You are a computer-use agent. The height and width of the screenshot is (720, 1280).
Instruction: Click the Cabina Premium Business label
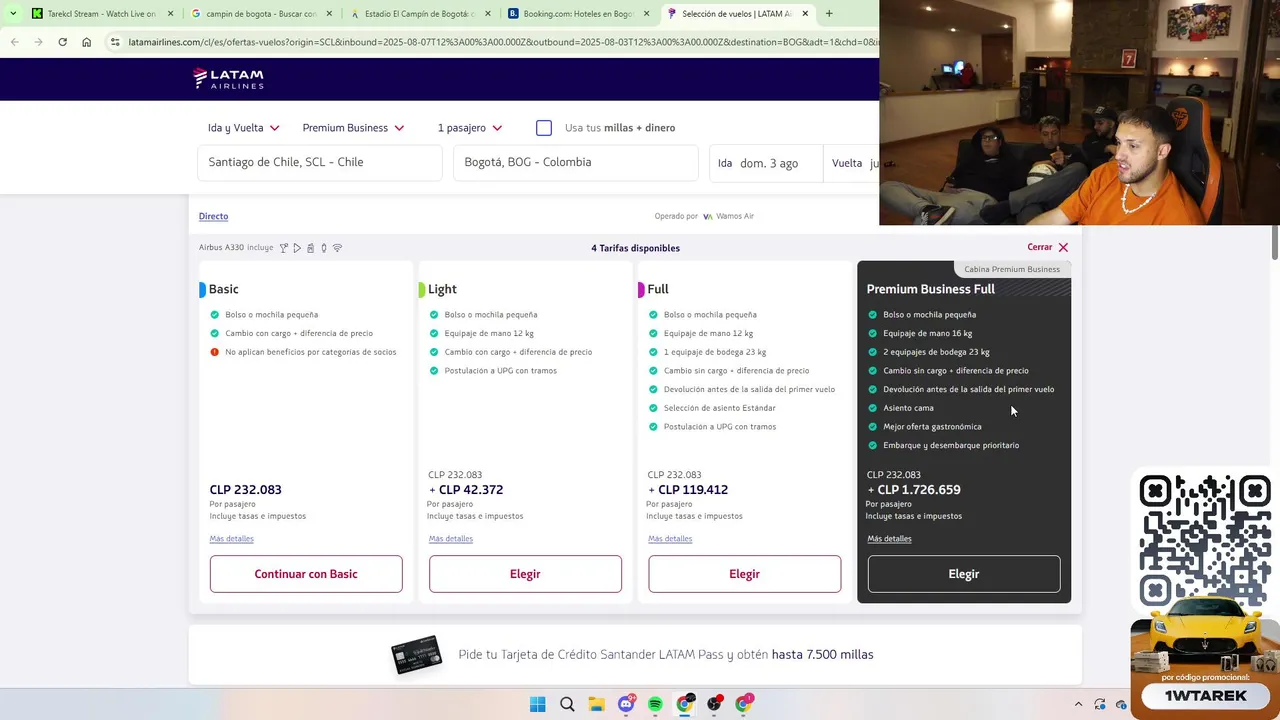(1012, 269)
